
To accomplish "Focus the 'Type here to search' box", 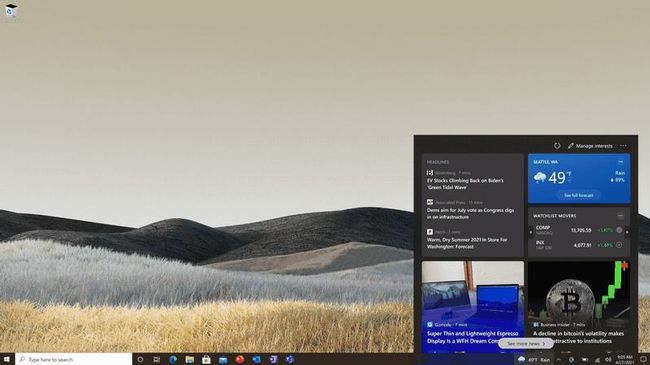I will click(74, 359).
